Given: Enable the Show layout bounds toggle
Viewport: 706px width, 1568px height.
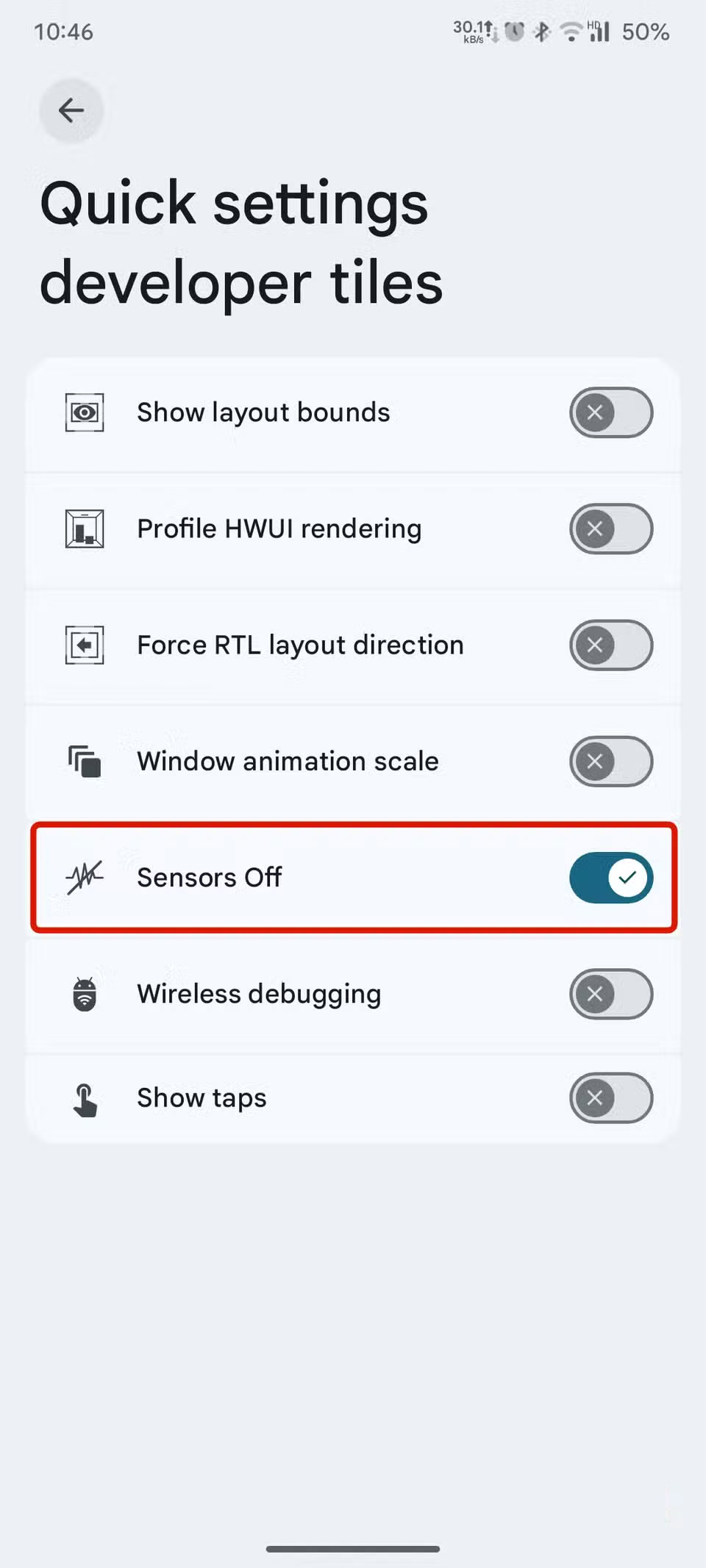Looking at the screenshot, I should [611, 412].
